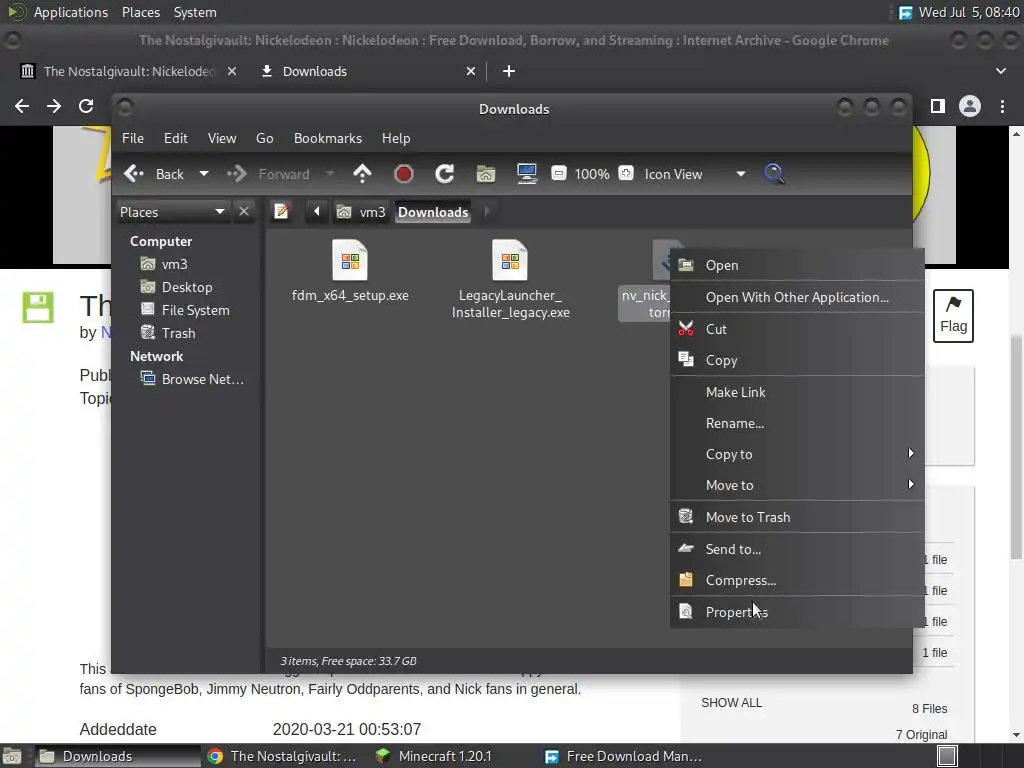This screenshot has width=1024, height=768.
Task: Switch to Nostalgivault Chrome tab
Action: click(x=129, y=71)
